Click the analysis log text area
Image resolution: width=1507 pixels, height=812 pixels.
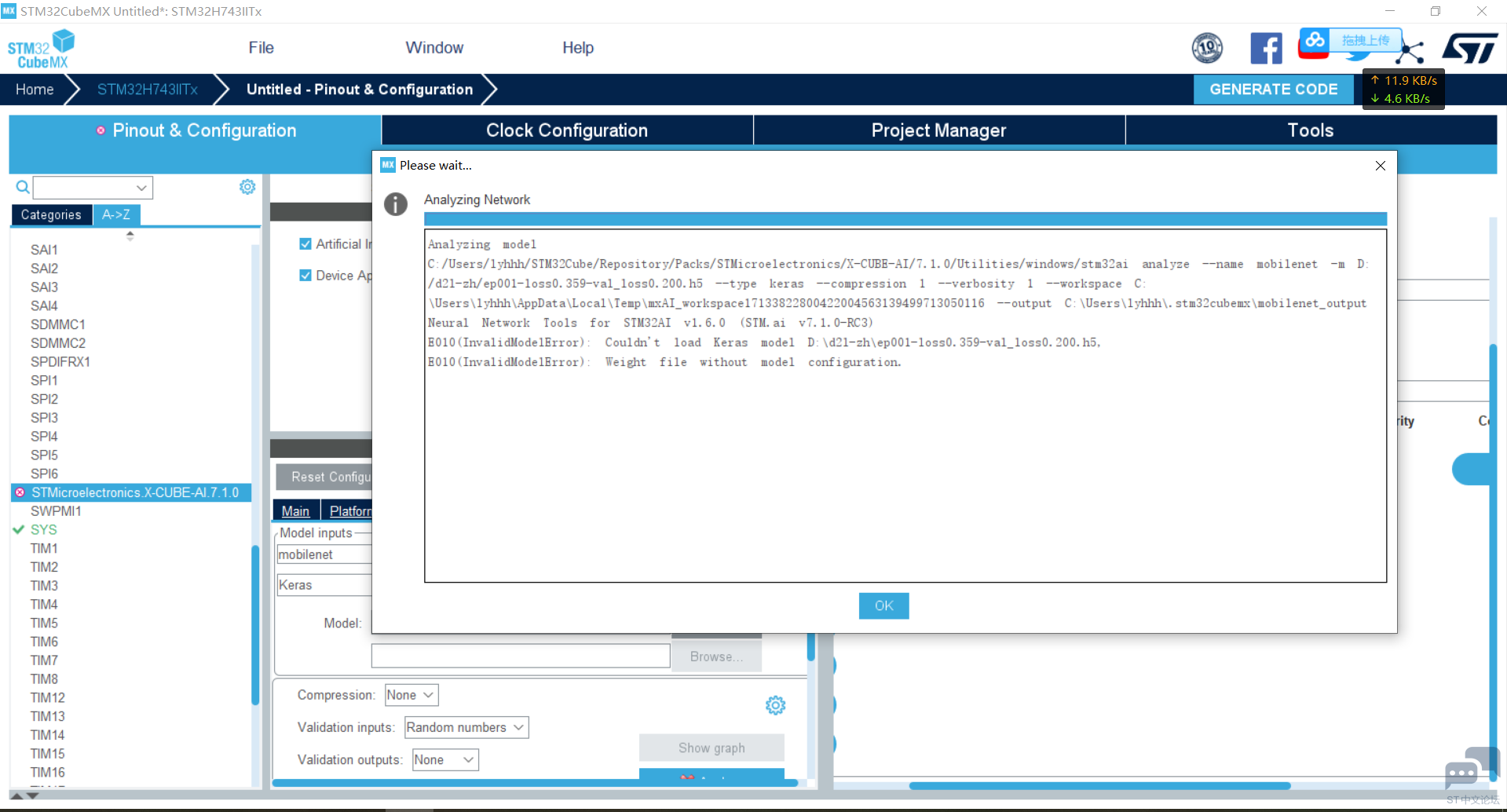905,406
